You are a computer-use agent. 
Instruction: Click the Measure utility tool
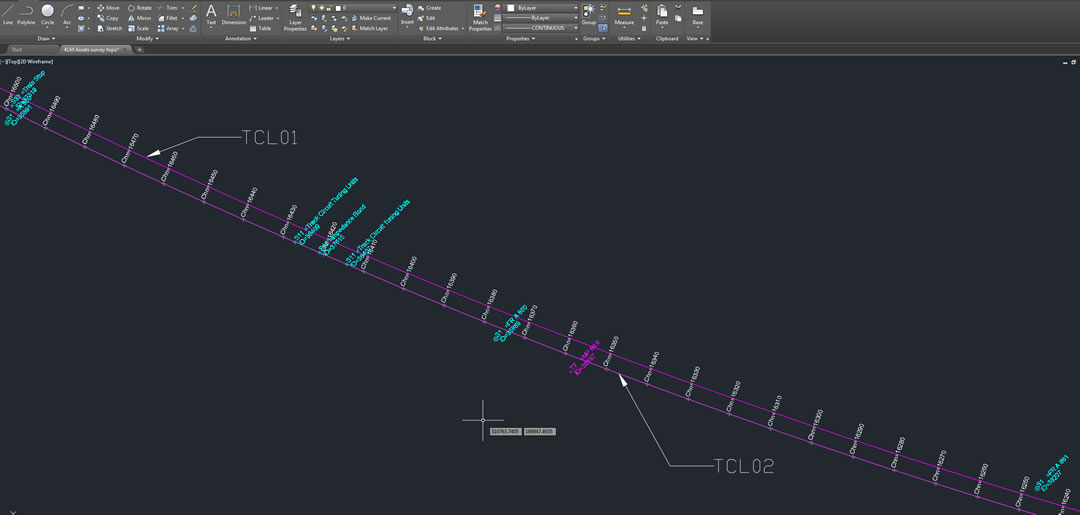coord(624,15)
